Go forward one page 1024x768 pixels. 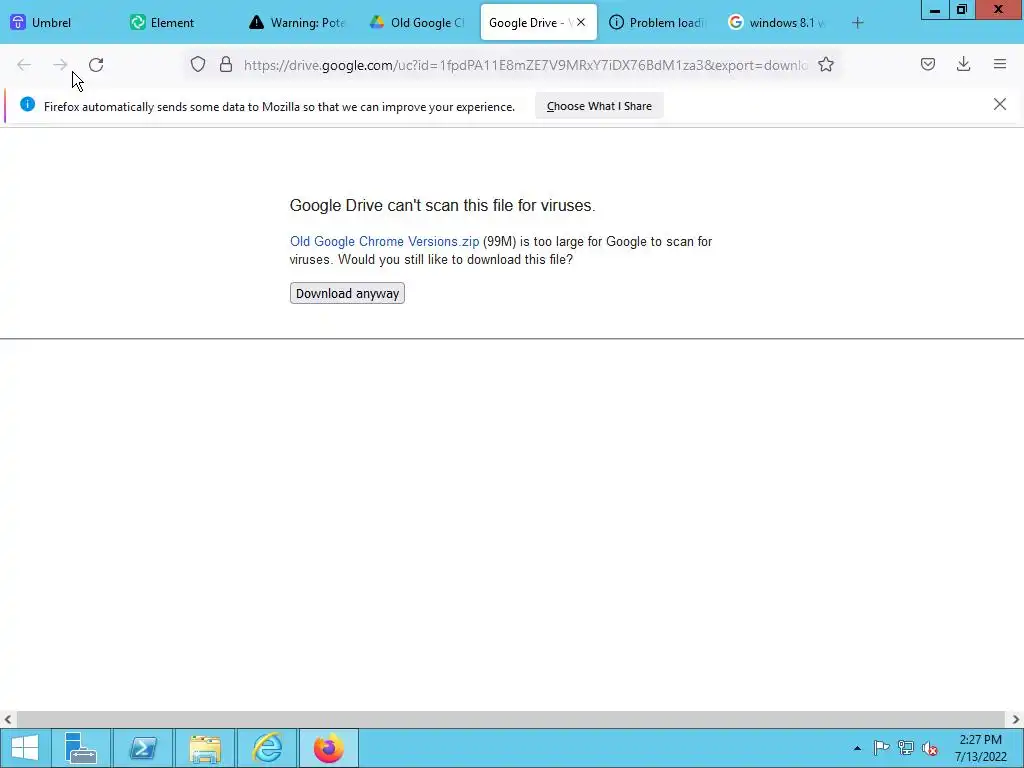[60, 65]
